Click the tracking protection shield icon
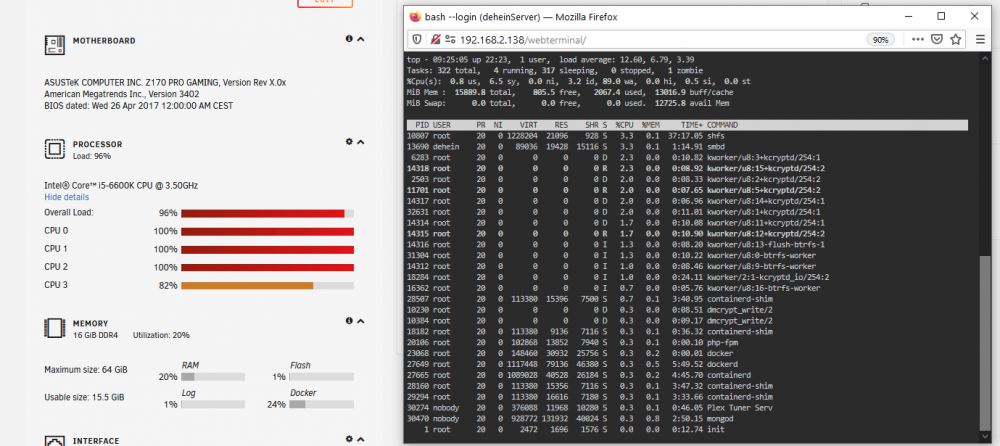 click(417, 40)
